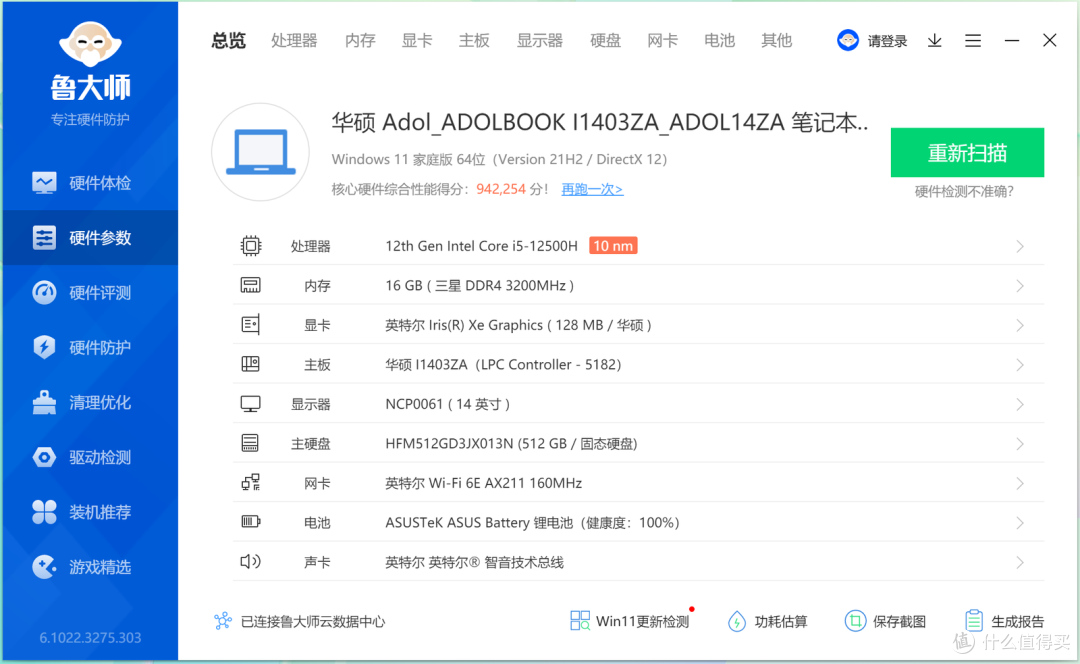1080x664 pixels.
Task: Click the 942,254 score value
Action: point(501,189)
